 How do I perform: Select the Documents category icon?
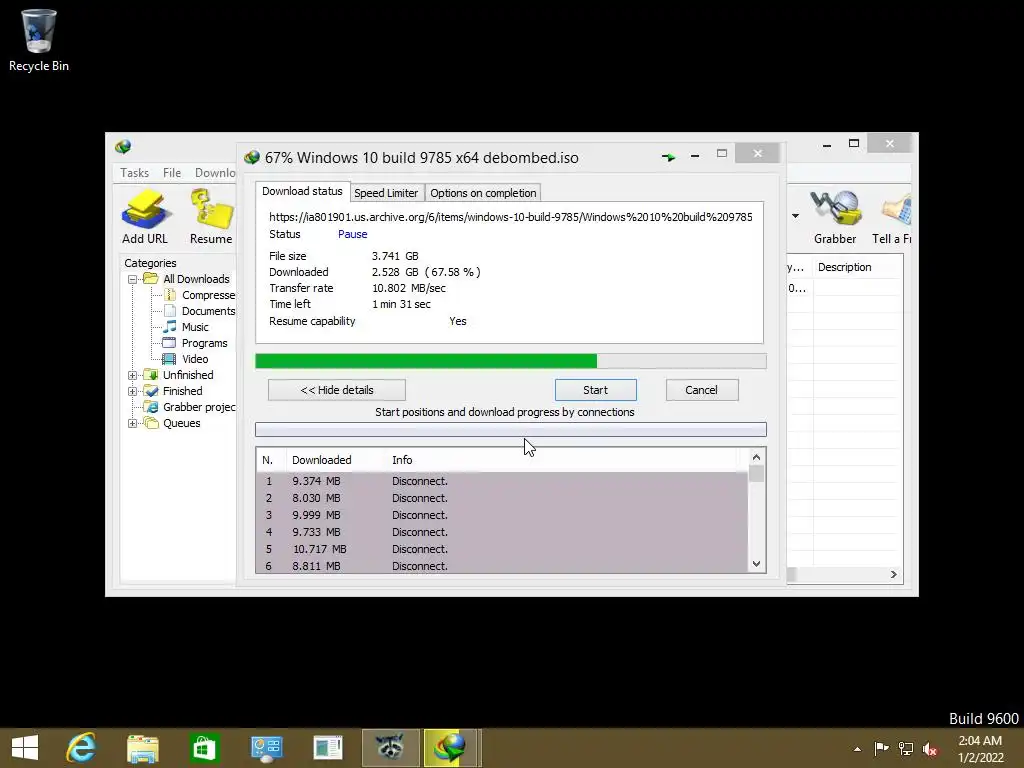[170, 311]
